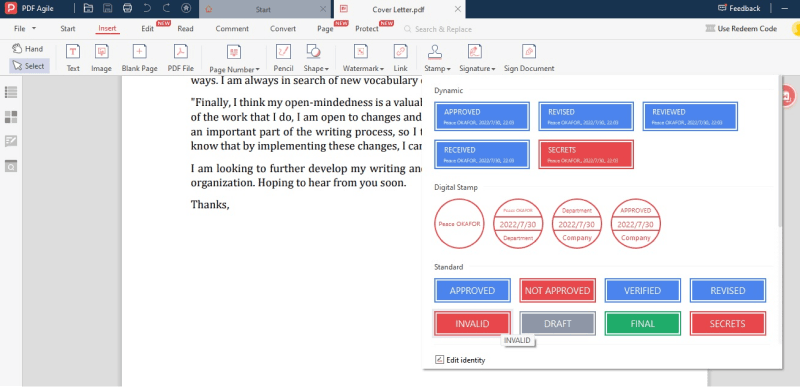Screen dimensions: 800x387
Task: Select the round Peace OKAFOR name-only stamp
Action: click(x=459, y=224)
